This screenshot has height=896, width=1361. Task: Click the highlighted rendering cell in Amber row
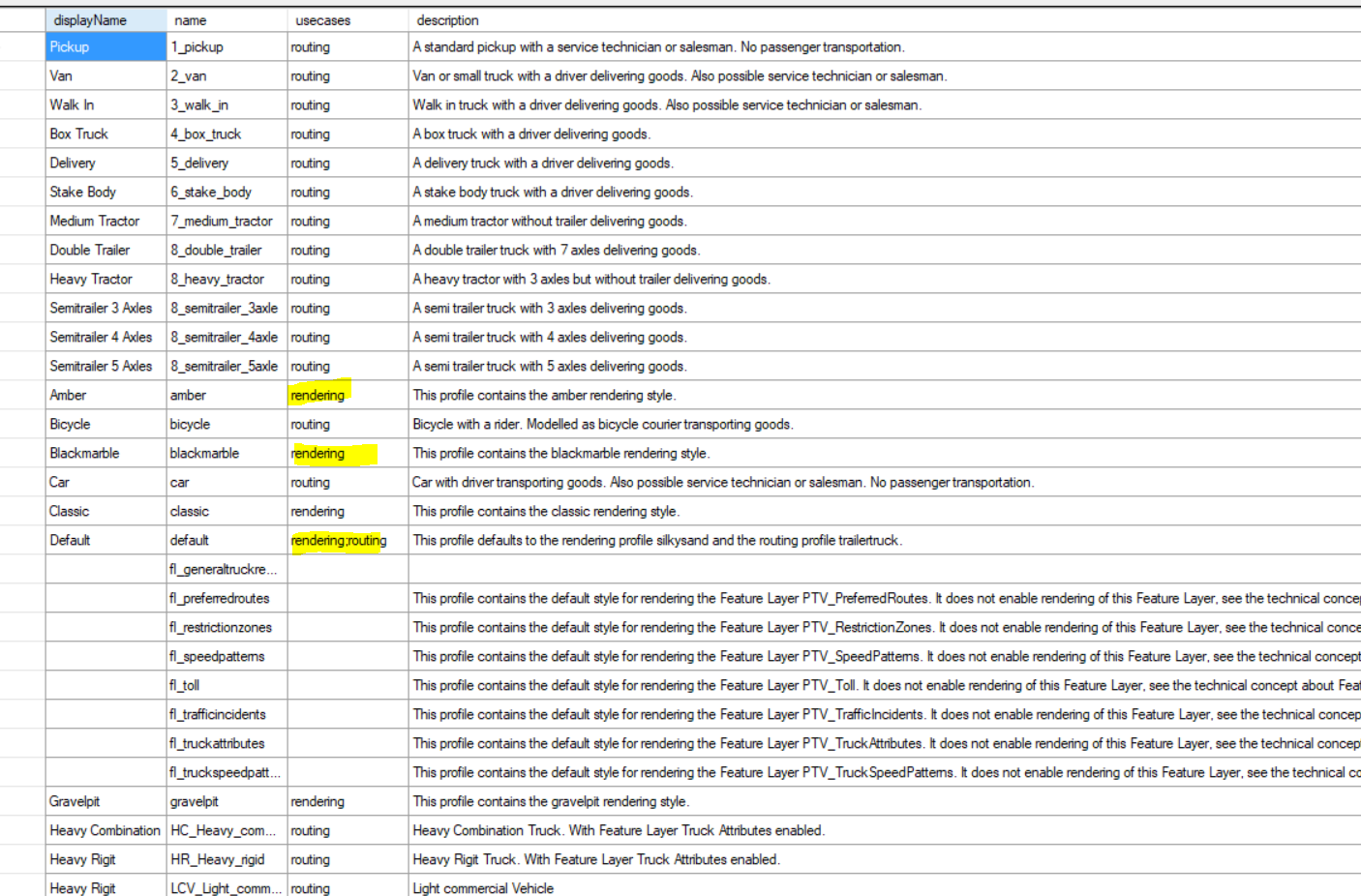[319, 395]
